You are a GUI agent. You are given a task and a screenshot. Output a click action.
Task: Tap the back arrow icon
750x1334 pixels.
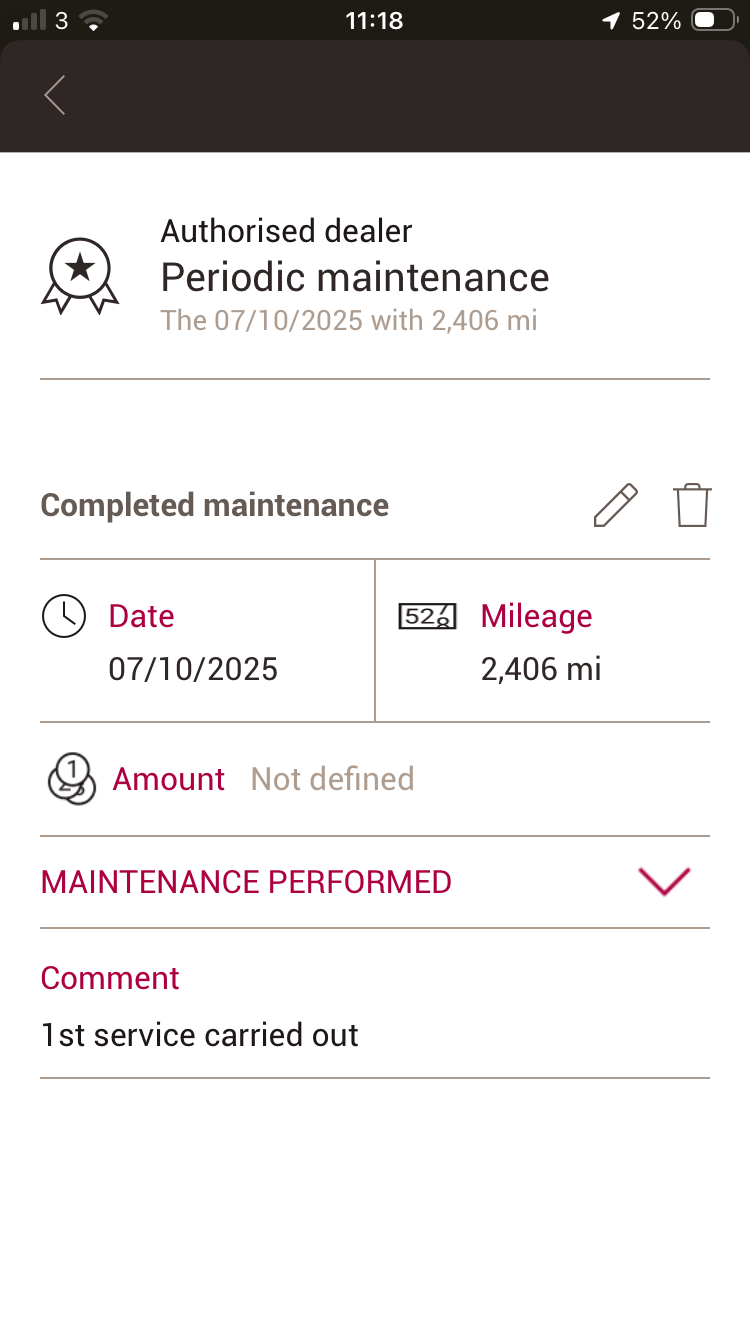(55, 95)
